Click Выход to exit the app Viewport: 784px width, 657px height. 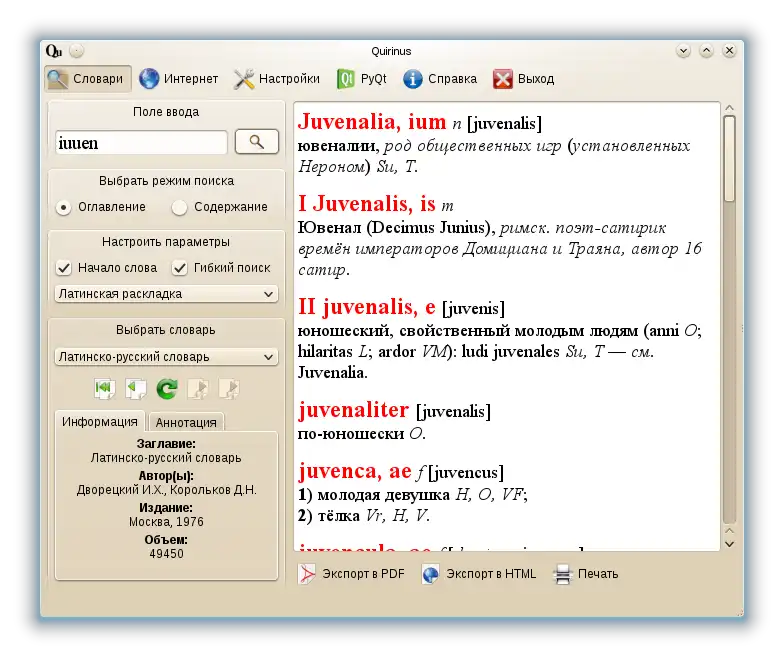[x=524, y=79]
